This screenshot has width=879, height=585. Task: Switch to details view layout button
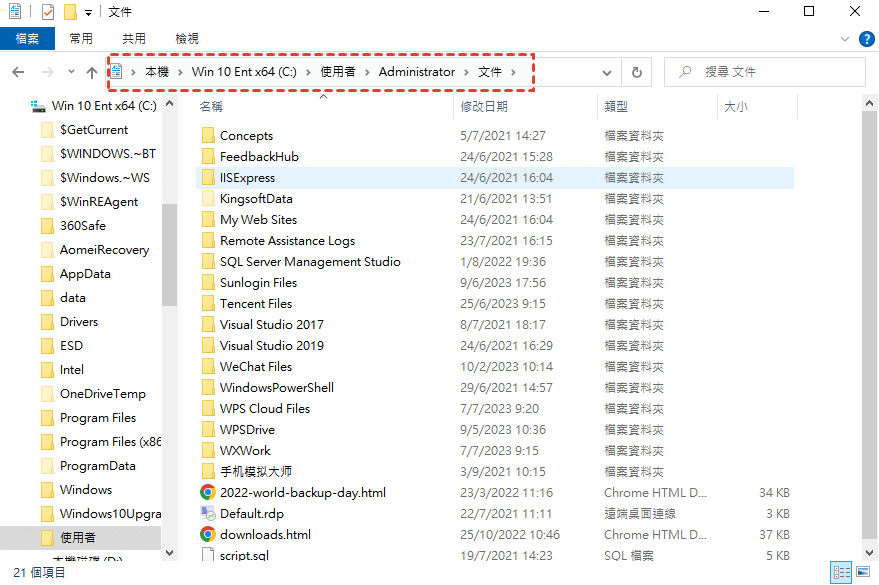tap(841, 572)
